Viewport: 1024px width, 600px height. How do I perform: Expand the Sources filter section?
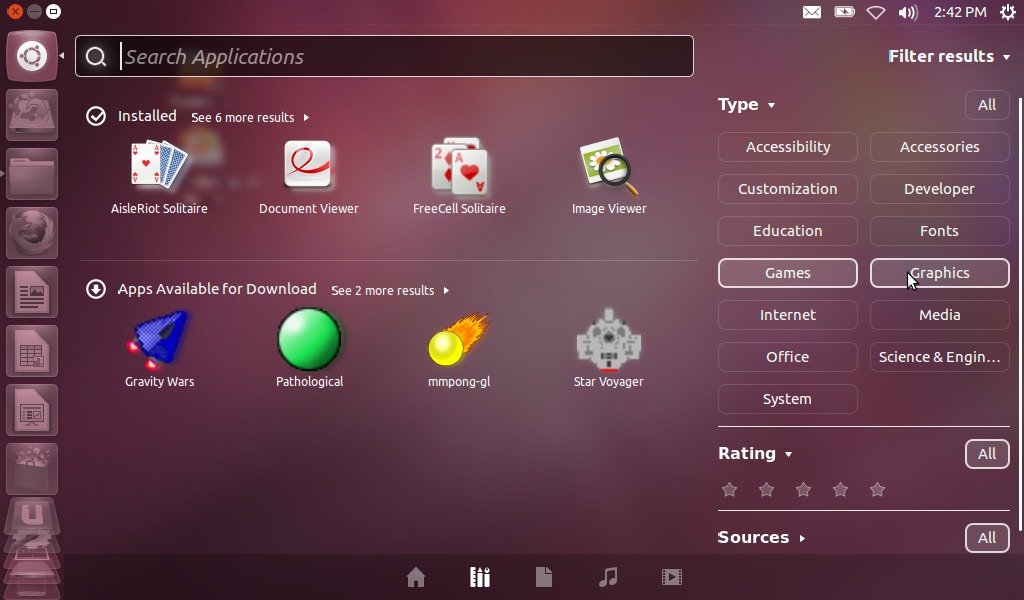761,537
